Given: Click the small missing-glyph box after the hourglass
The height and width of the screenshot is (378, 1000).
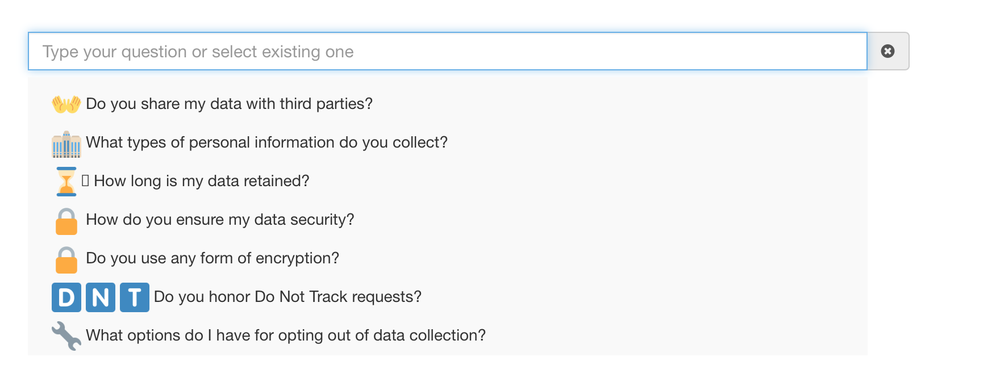Looking at the screenshot, I should [x=85, y=181].
